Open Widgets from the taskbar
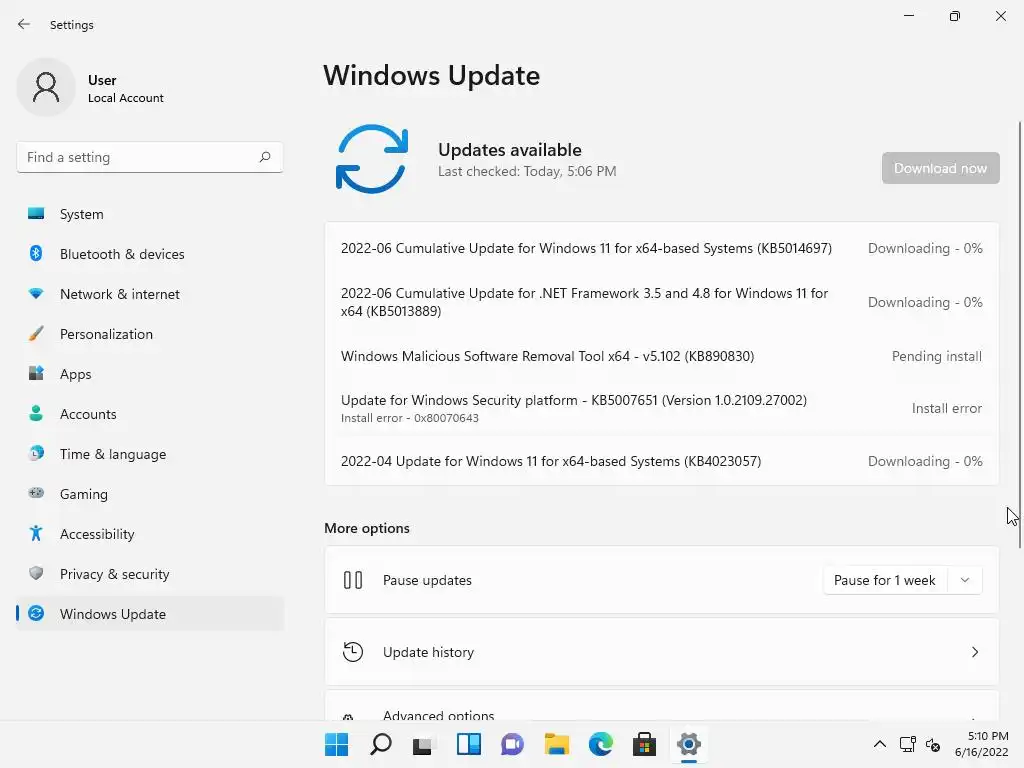The width and height of the screenshot is (1024, 768). [x=468, y=744]
